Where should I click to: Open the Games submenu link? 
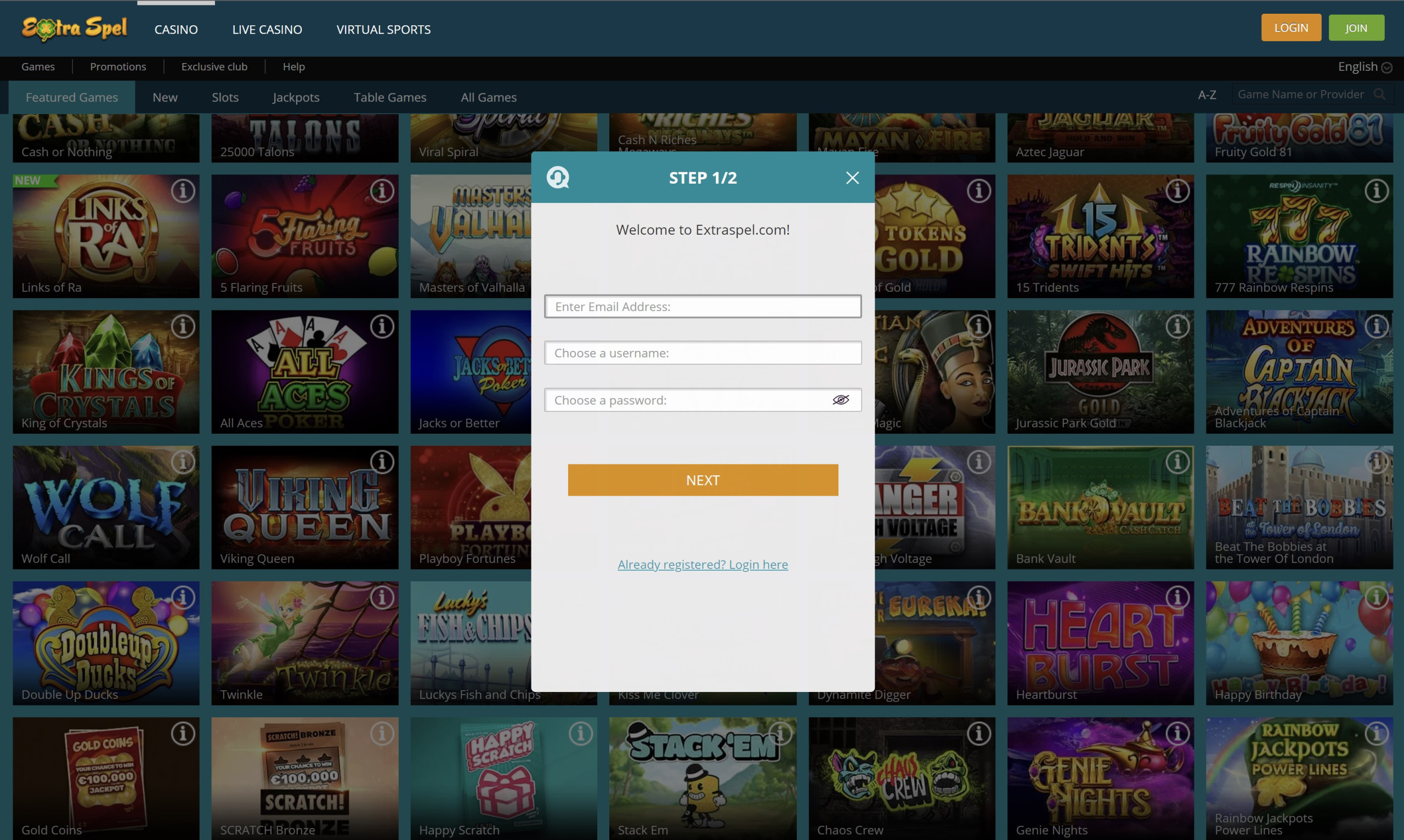click(38, 67)
